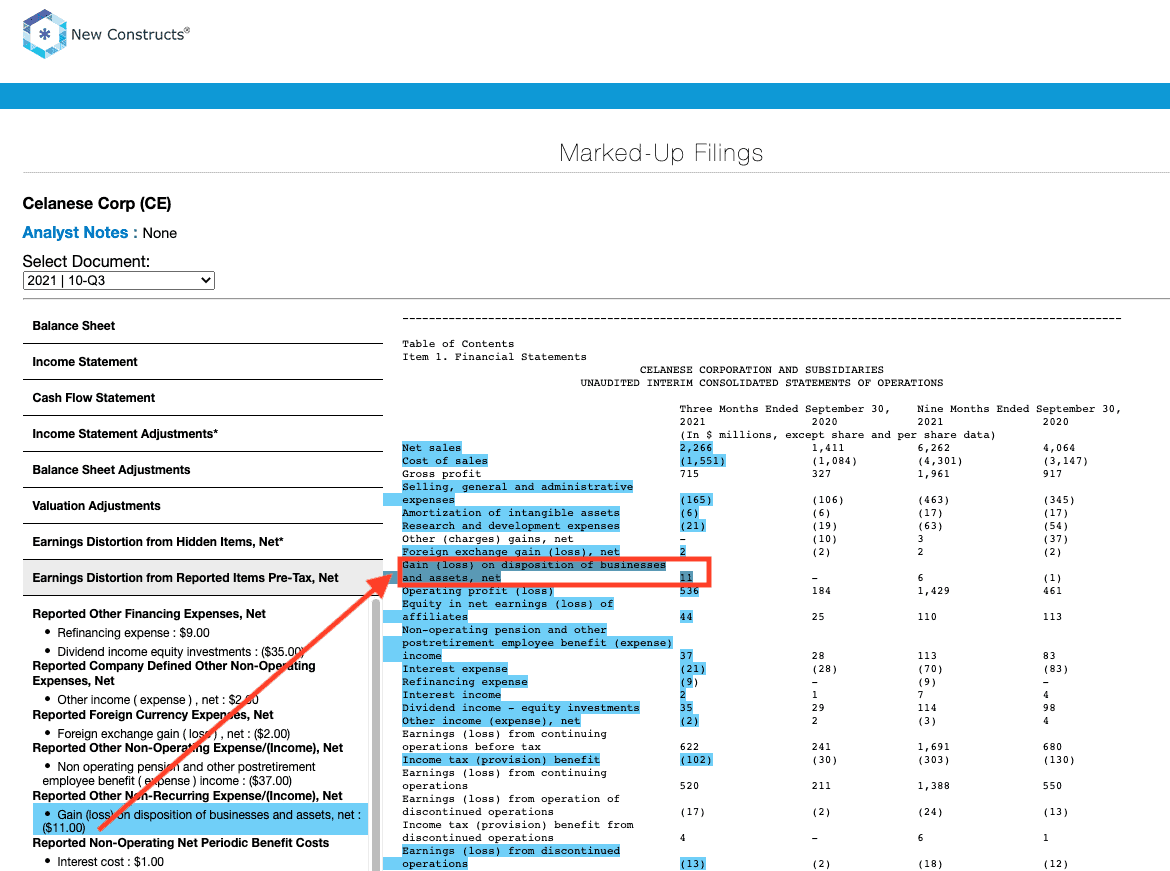Click the New Constructs hexagon logo

pos(45,34)
